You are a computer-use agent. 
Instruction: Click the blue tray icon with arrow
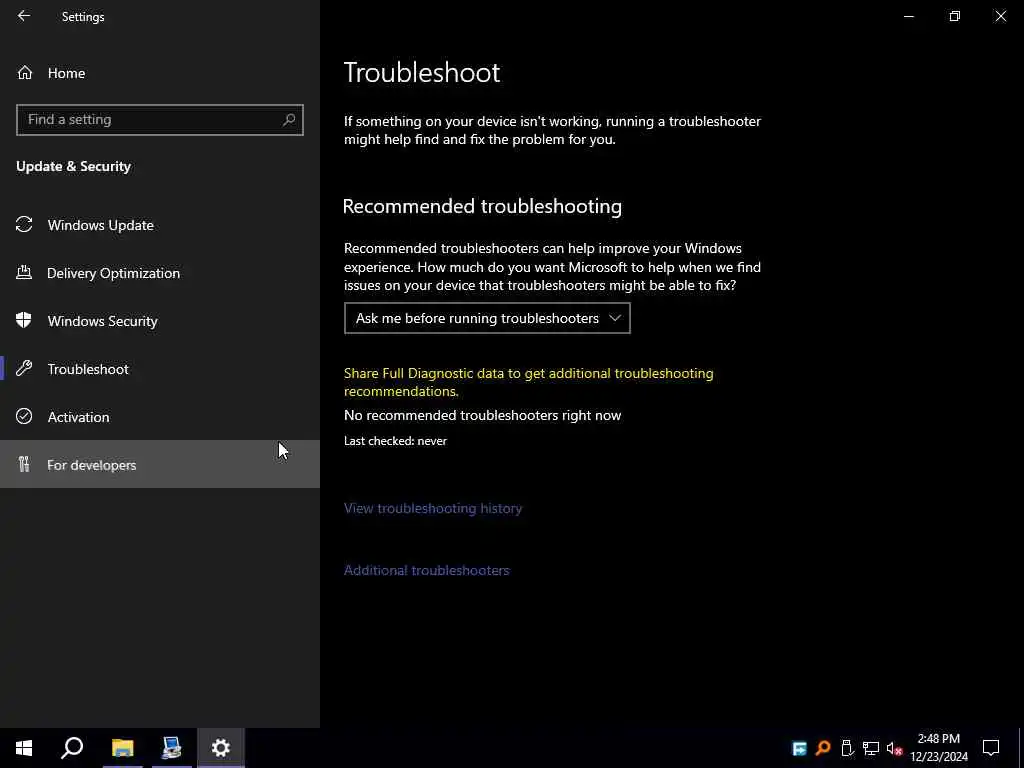click(x=799, y=748)
